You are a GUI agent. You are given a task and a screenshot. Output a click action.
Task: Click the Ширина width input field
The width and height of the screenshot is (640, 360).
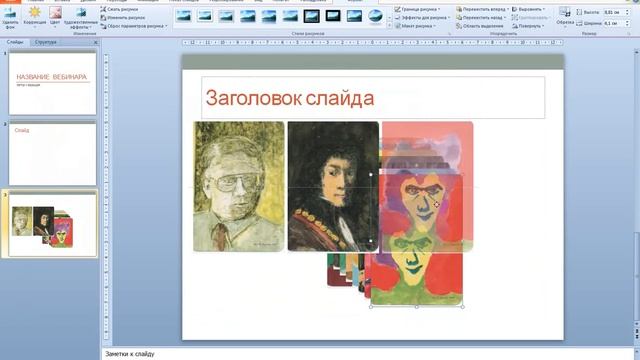[613, 23]
